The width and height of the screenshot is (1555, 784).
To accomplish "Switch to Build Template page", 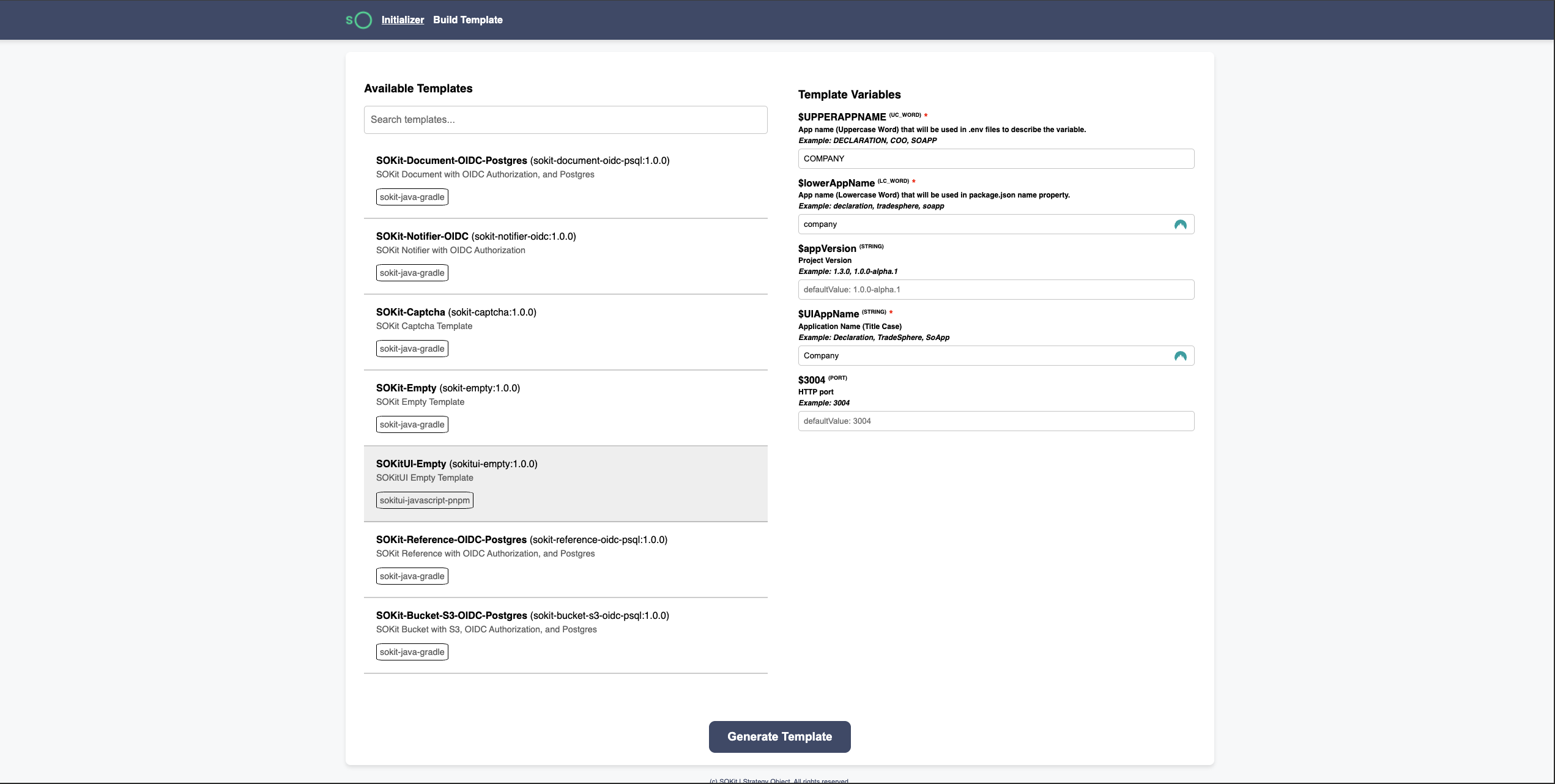I will click(467, 20).
